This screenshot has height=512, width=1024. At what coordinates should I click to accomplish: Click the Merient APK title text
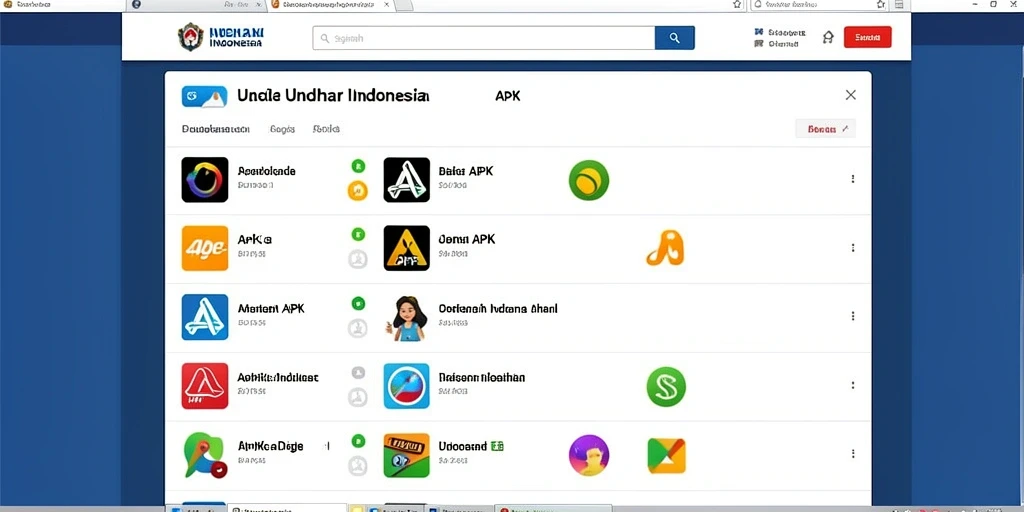point(271,308)
